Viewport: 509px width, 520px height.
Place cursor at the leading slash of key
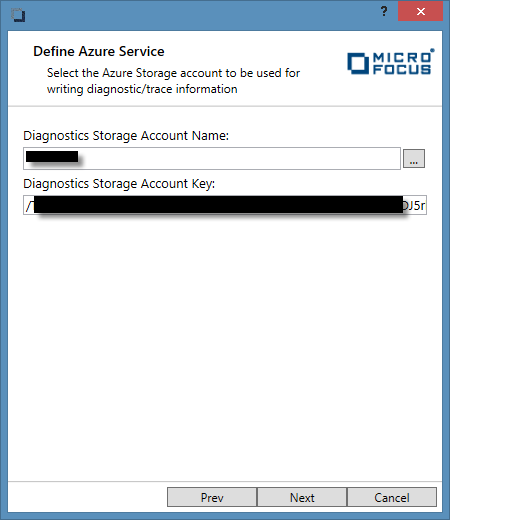pyautogui.click(x=29, y=206)
